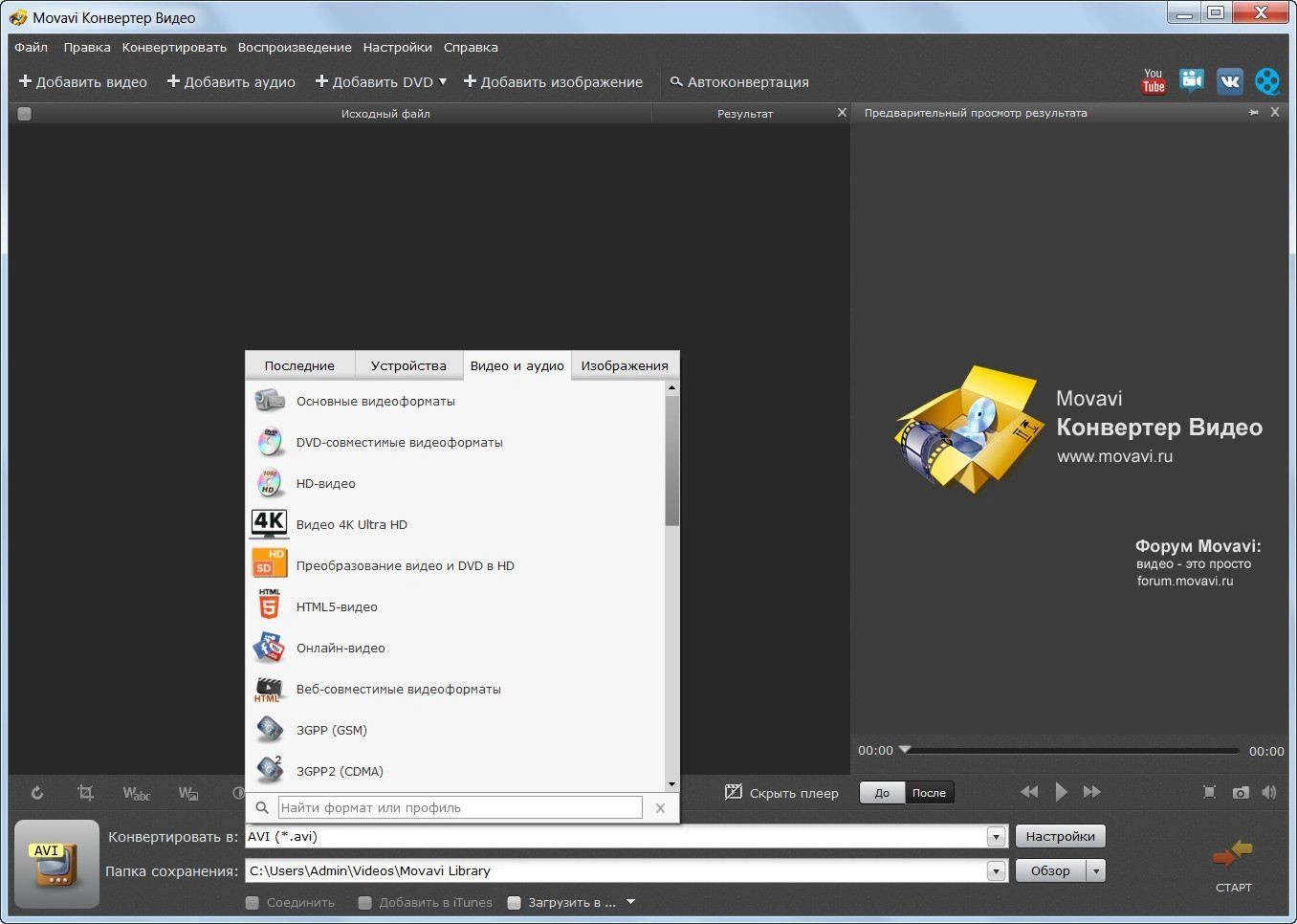This screenshot has height=924, width=1297.
Task: Click Скрыть плеер
Action: coord(781,793)
